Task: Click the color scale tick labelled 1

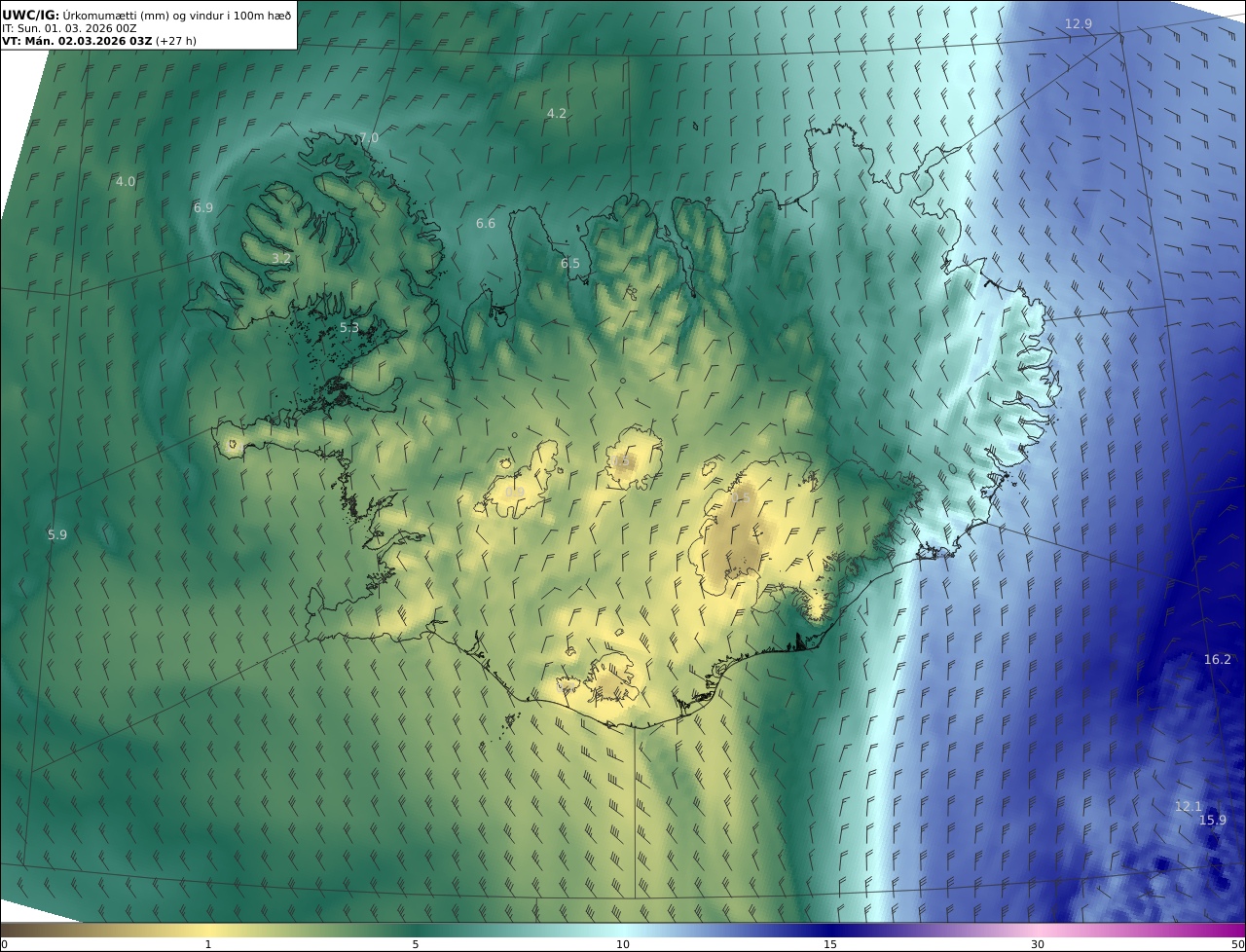Action: tap(208, 944)
